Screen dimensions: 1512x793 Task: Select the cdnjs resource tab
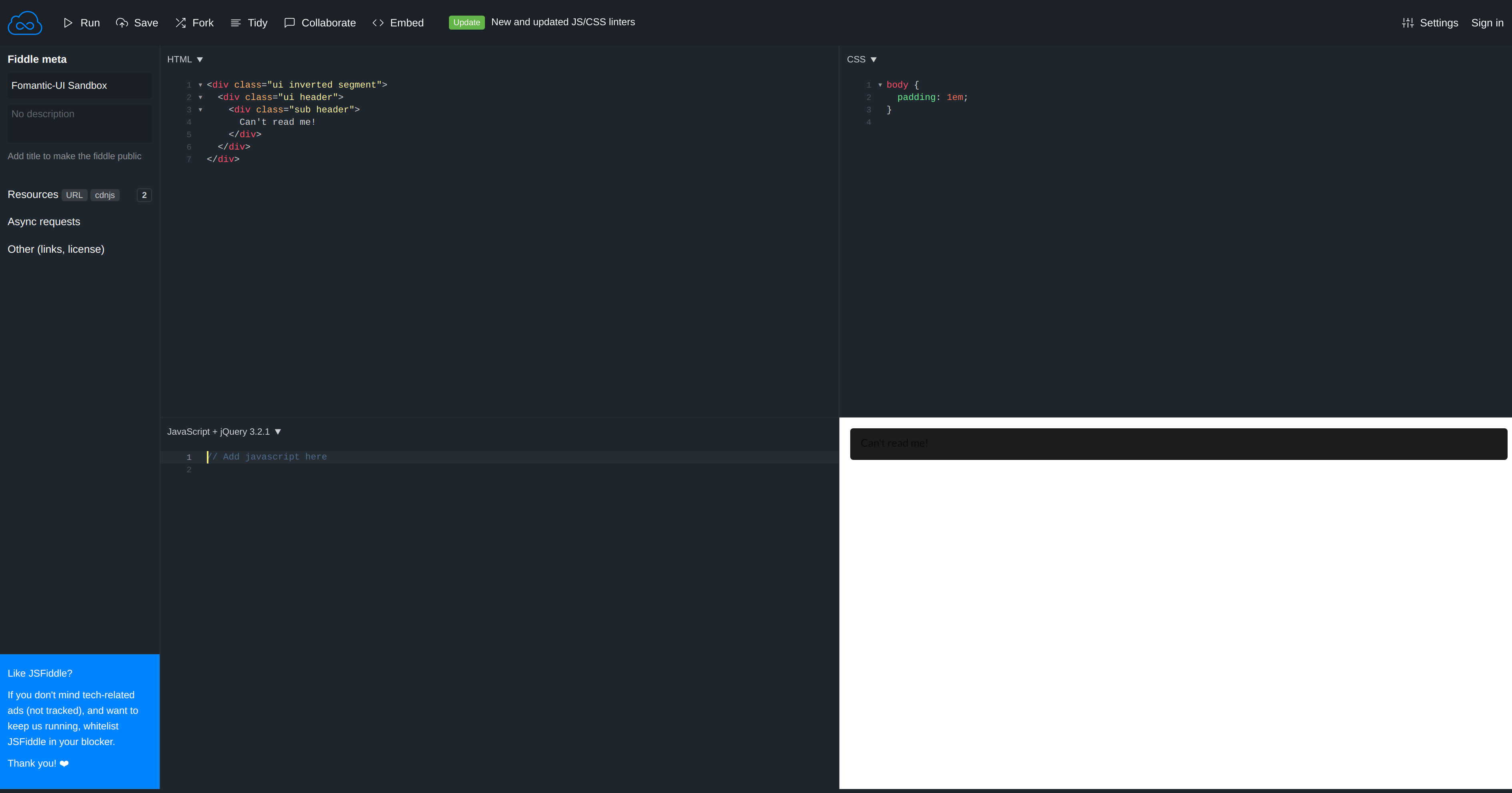pos(105,195)
